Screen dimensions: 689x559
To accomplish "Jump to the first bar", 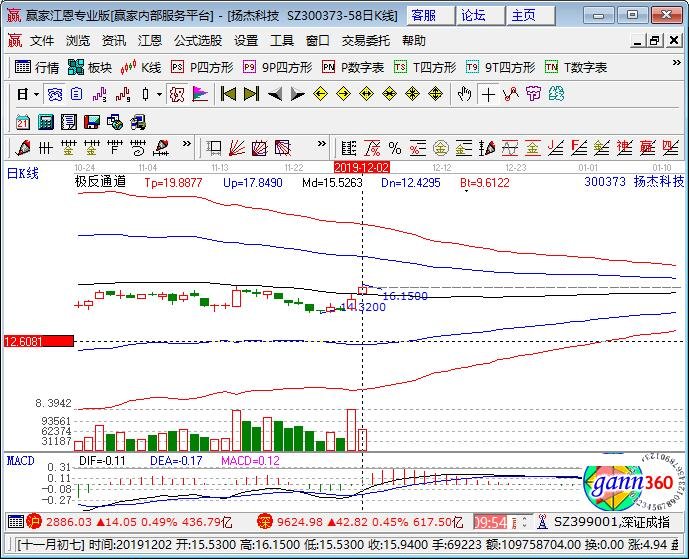I will 228,94.
